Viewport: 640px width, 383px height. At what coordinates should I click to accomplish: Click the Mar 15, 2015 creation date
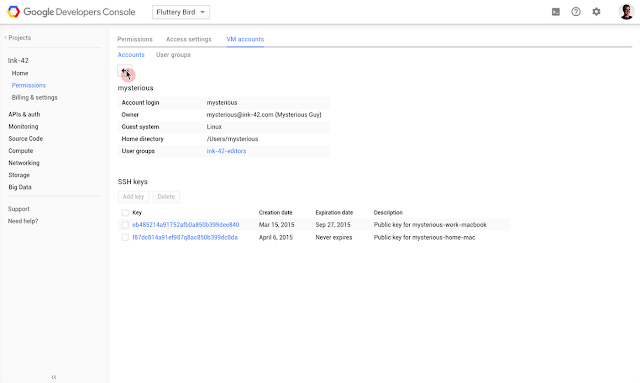(276, 225)
